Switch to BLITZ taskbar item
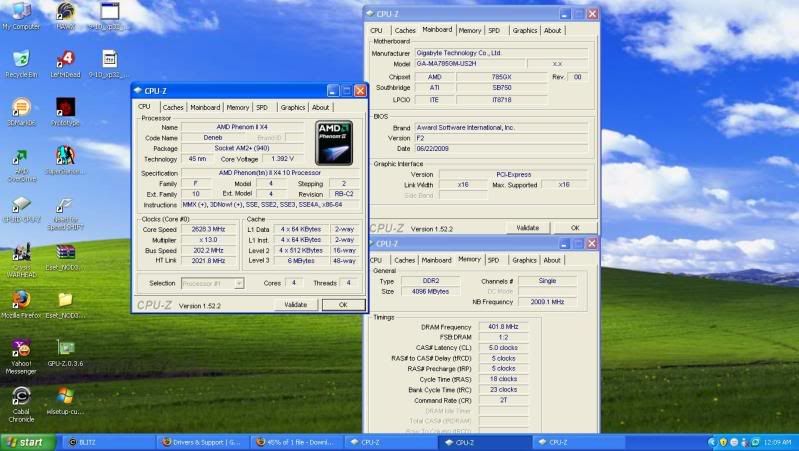Image resolution: width=799 pixels, height=451 pixels. point(110,442)
